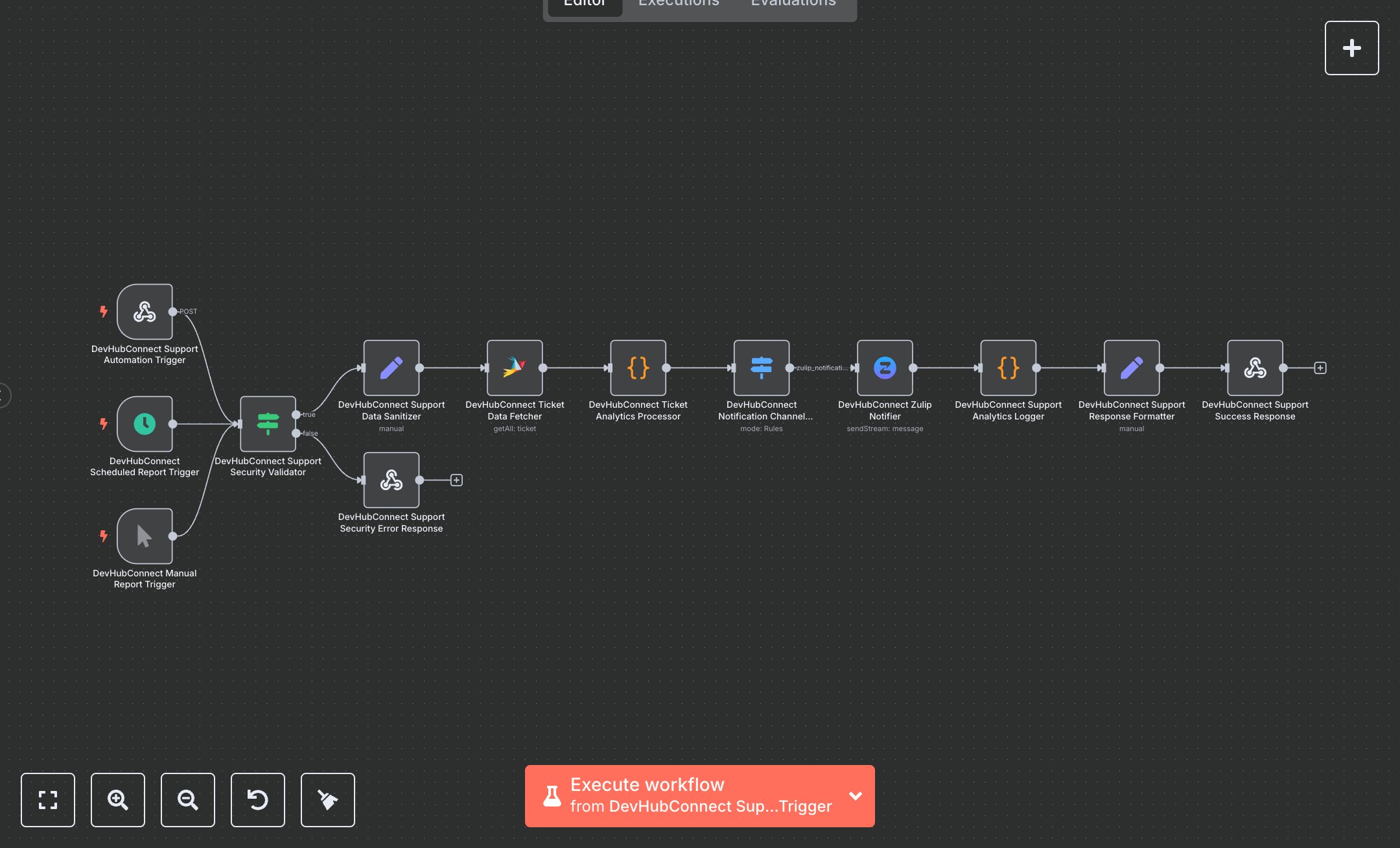This screenshot has height=848, width=1400.
Task: Open the DevHubConnect Scheduled Report Trigger node
Action: [145, 424]
